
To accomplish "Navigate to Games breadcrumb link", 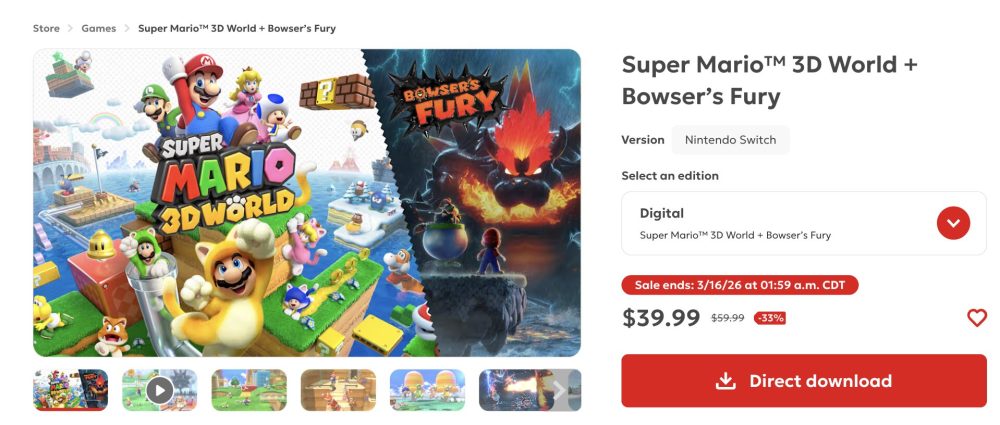I will point(98,29).
